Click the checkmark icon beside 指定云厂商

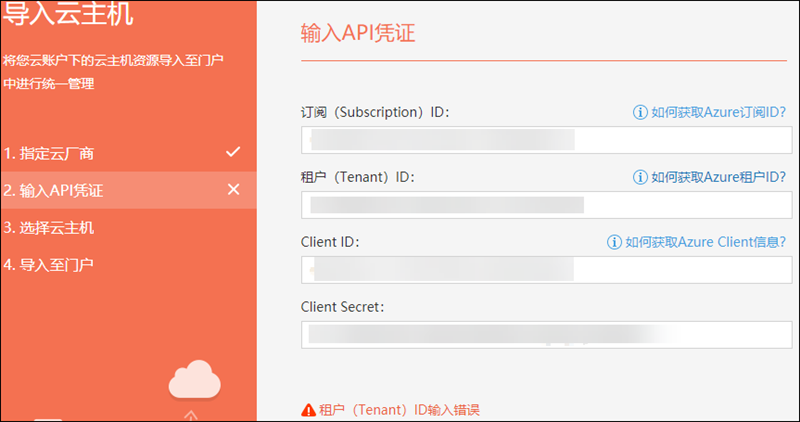coord(233,153)
